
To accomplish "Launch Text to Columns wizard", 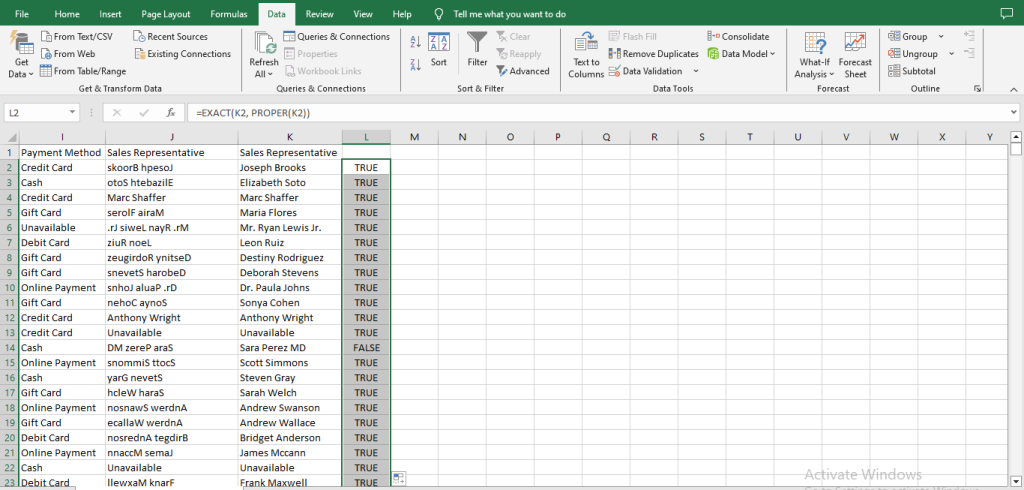I will (586, 56).
